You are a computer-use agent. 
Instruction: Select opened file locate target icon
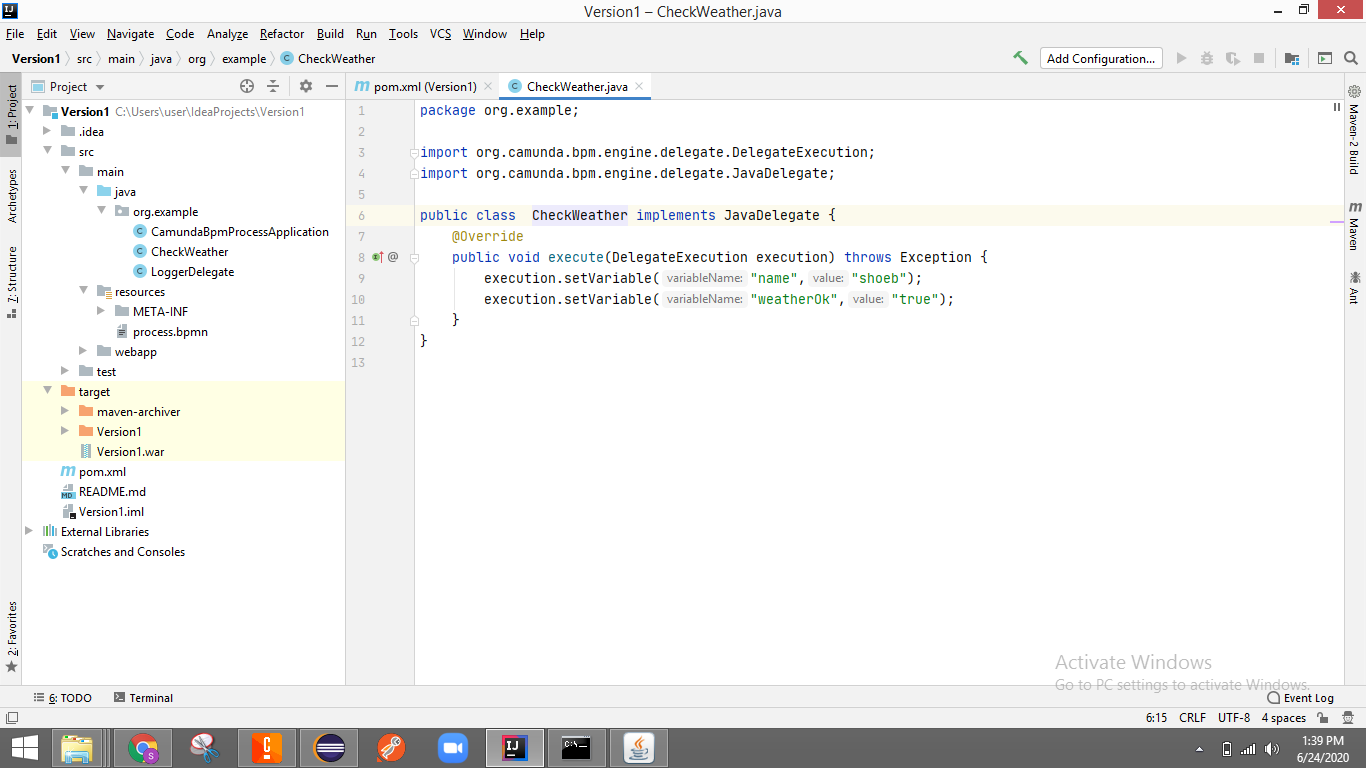247,86
